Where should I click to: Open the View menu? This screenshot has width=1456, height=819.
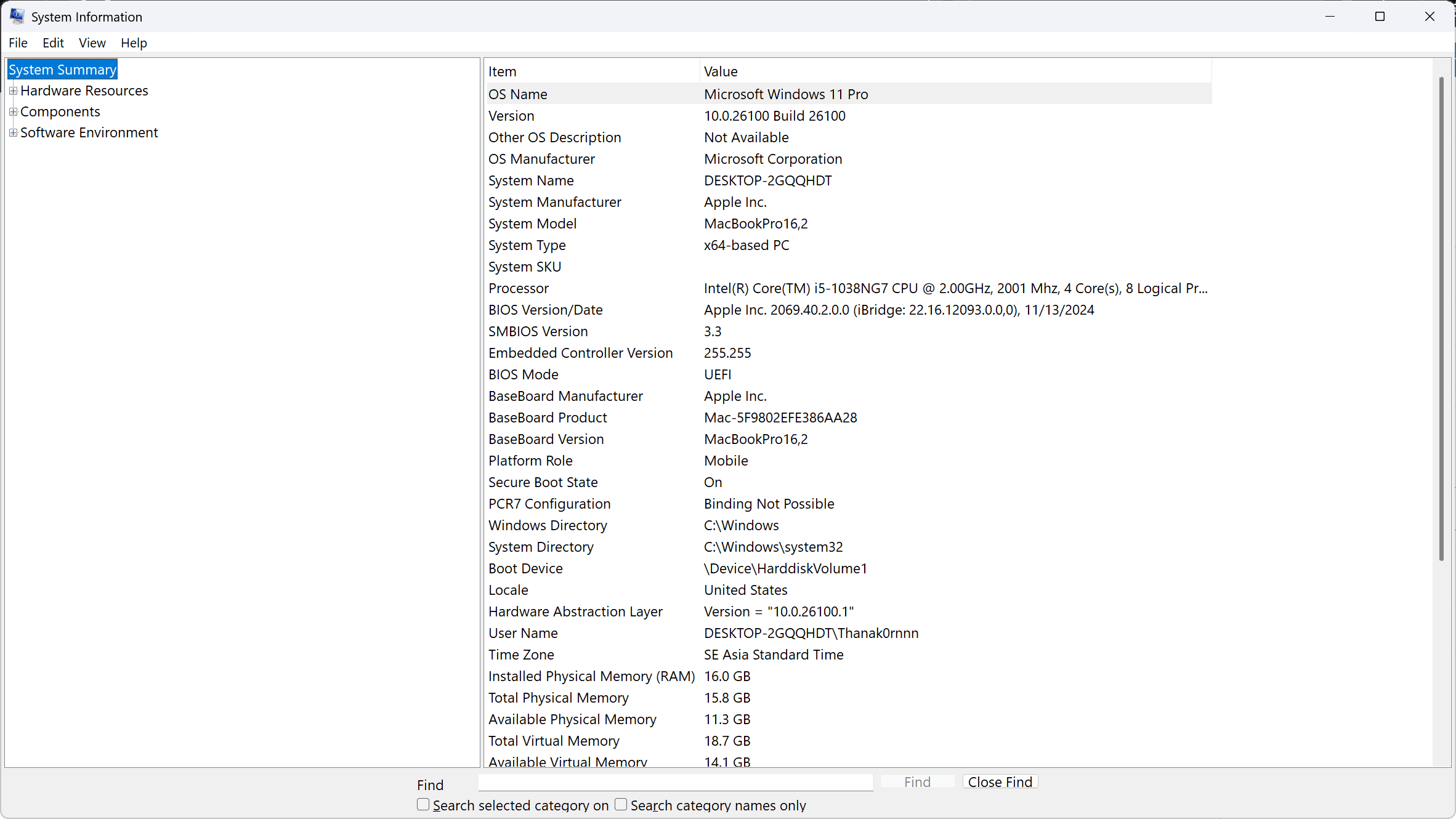(92, 43)
